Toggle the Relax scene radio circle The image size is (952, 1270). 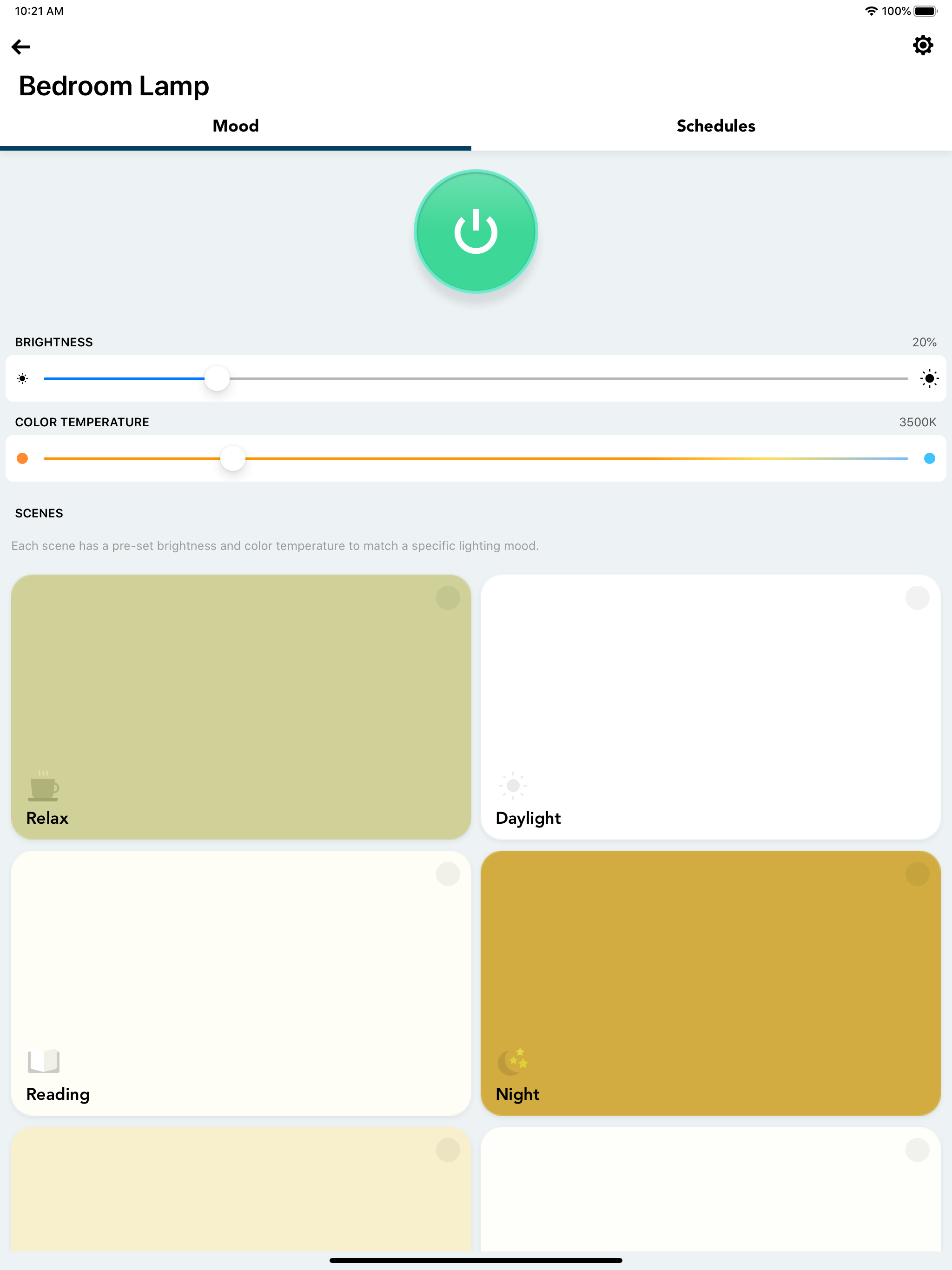pos(448,598)
